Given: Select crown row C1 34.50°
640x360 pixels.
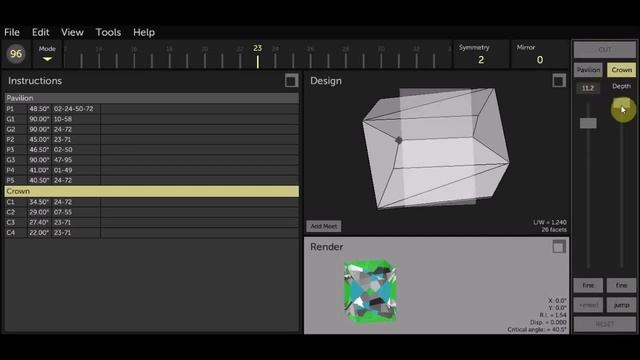Looking at the screenshot, I should [151, 202].
